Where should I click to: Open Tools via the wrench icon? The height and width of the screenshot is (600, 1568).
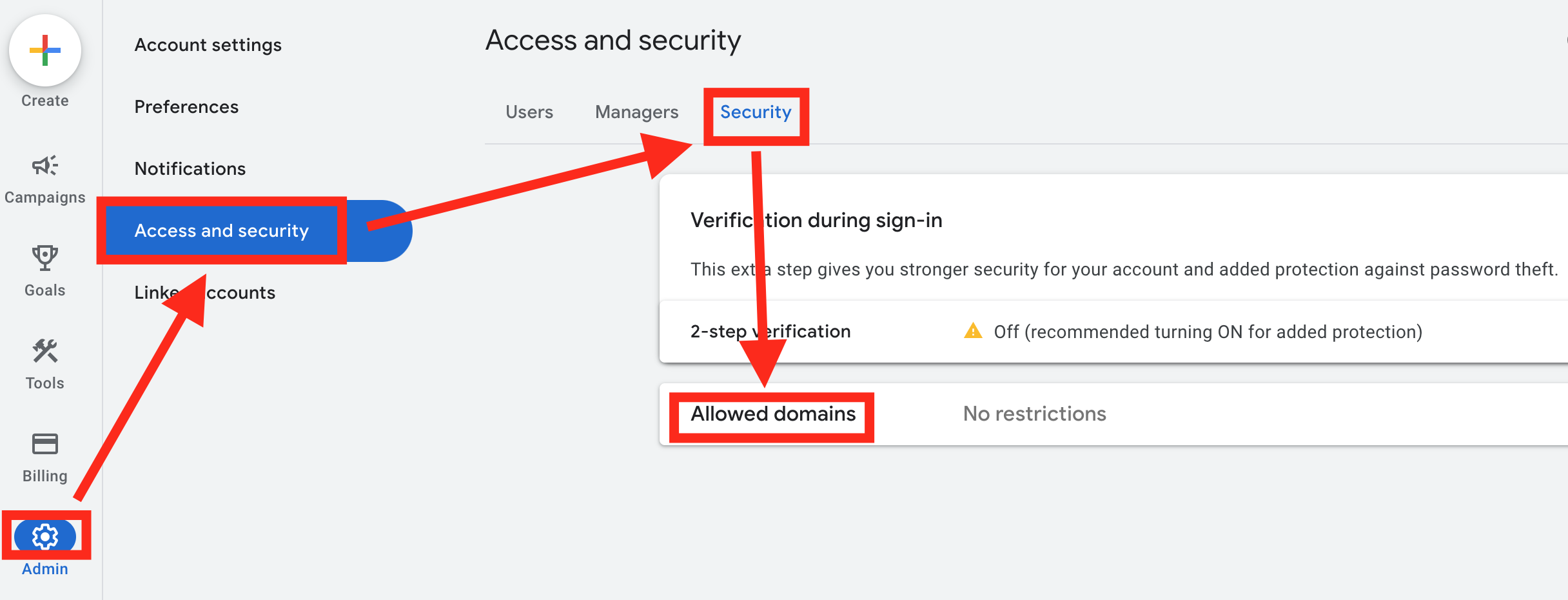coord(45,351)
